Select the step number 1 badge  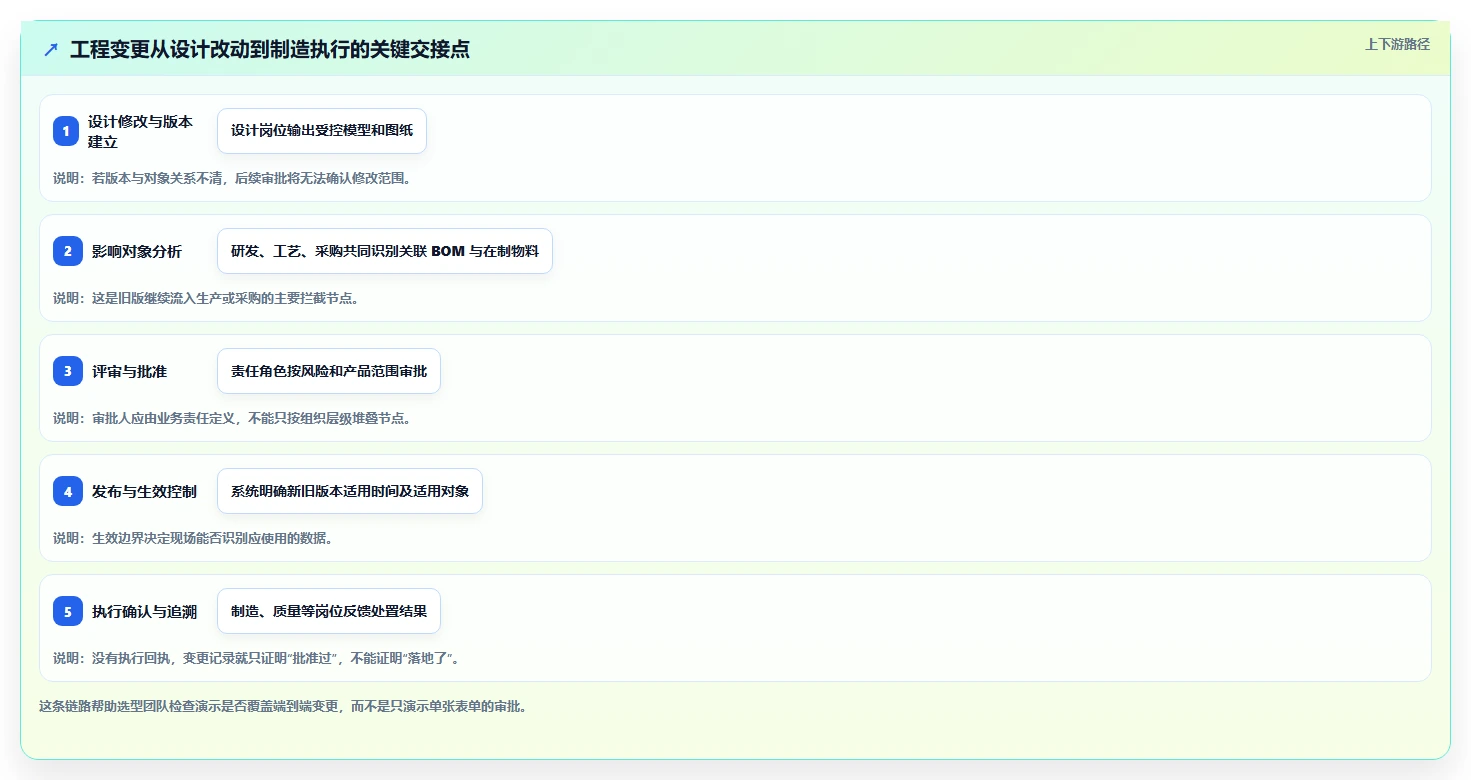click(67, 131)
